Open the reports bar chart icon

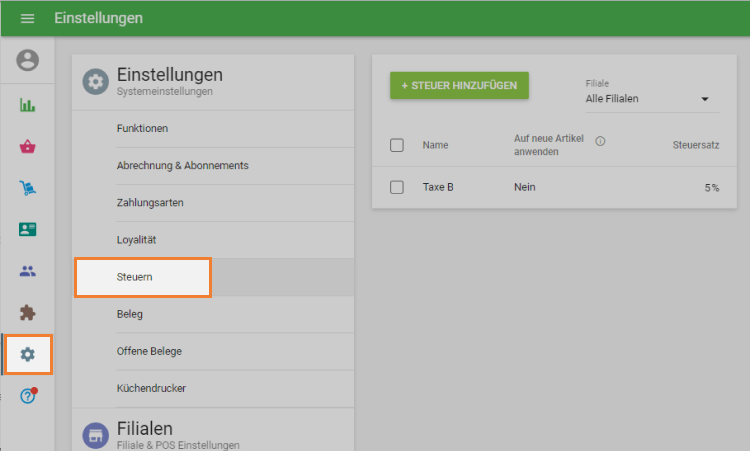(28, 105)
